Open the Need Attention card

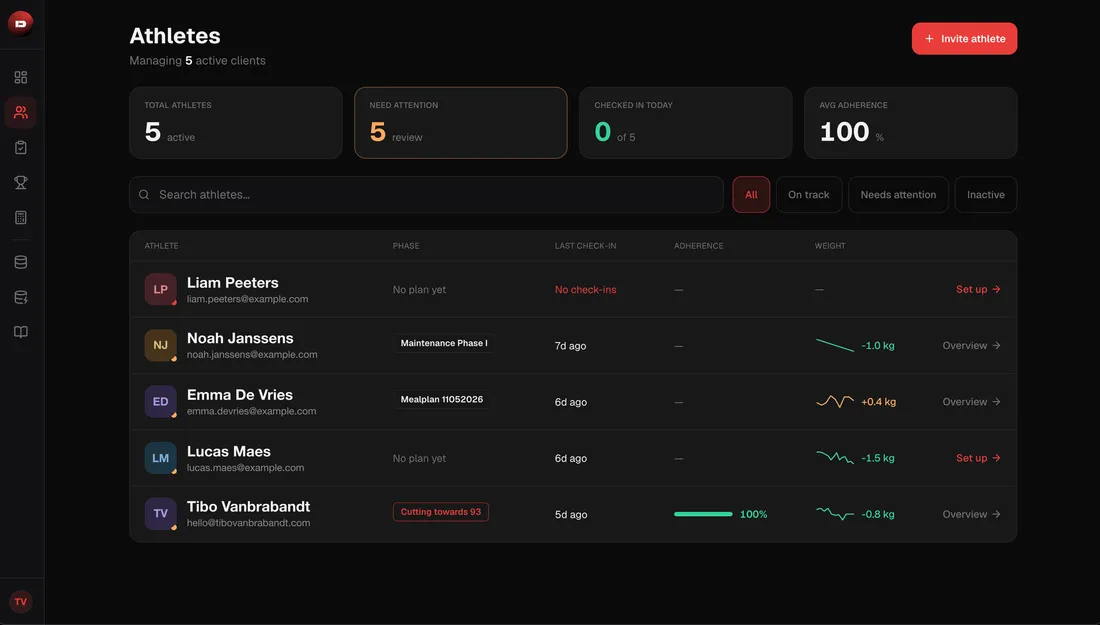461,123
